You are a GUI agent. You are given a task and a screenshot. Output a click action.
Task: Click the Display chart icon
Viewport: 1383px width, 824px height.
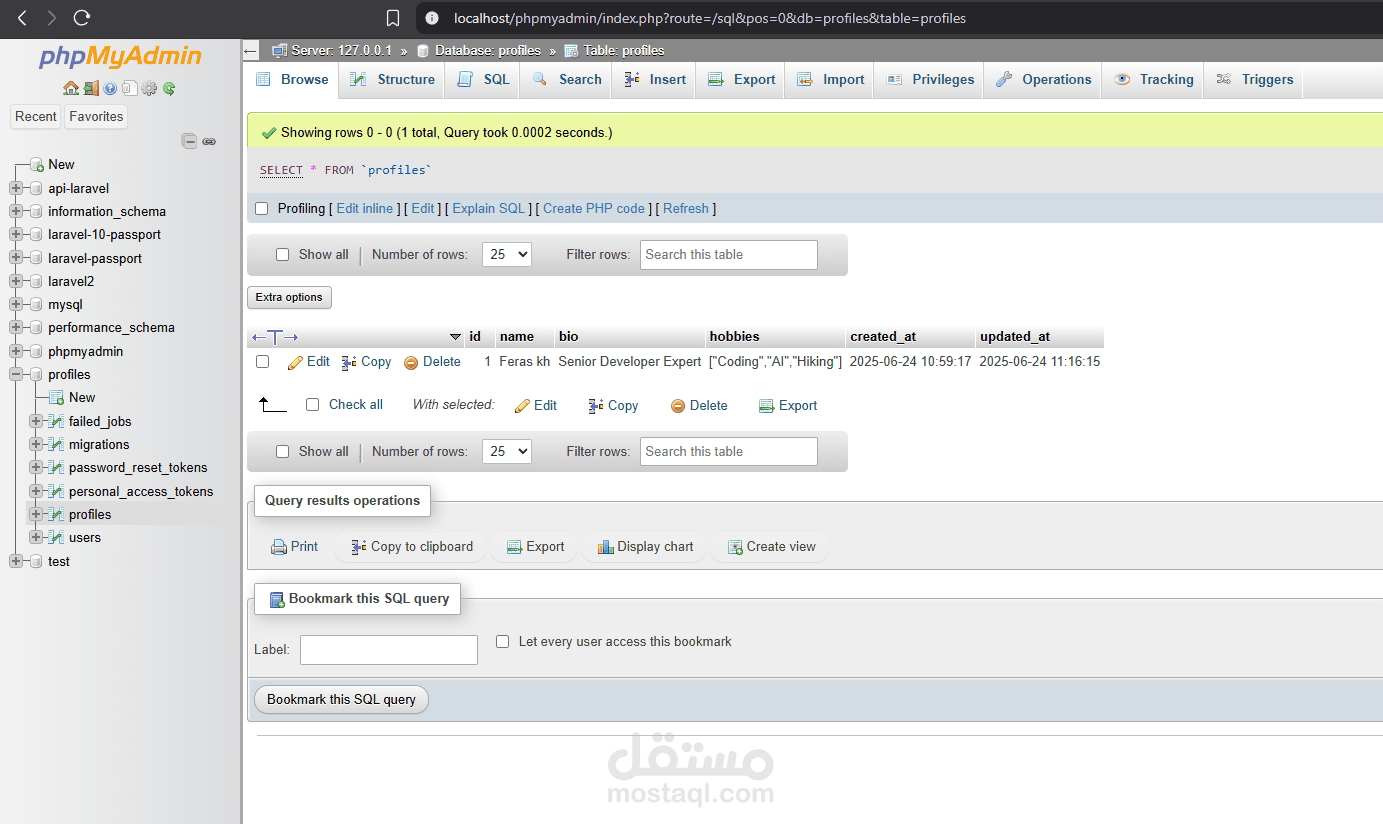tap(605, 547)
